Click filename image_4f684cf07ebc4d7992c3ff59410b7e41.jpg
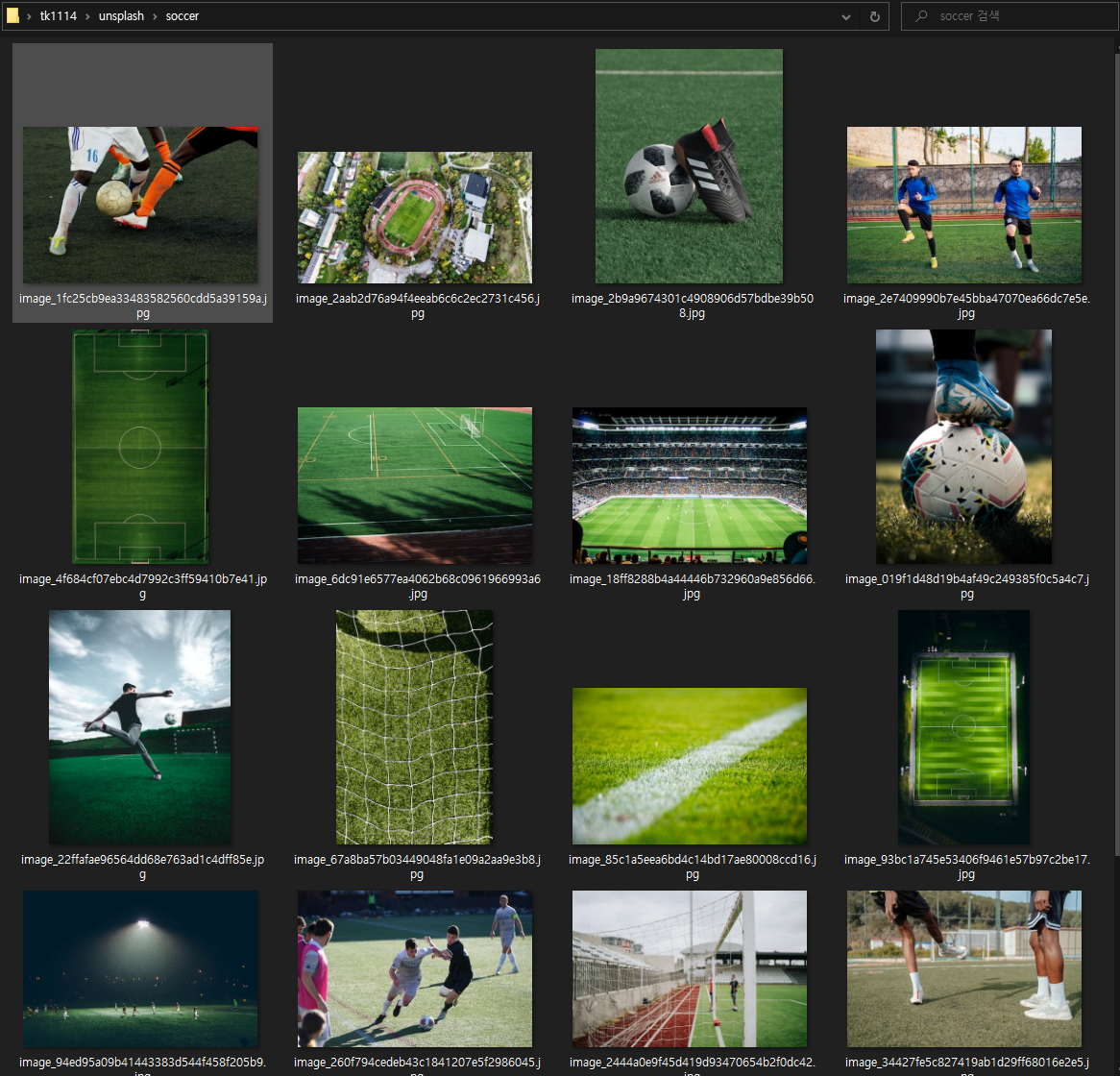The width and height of the screenshot is (1120, 1076). coord(143,586)
